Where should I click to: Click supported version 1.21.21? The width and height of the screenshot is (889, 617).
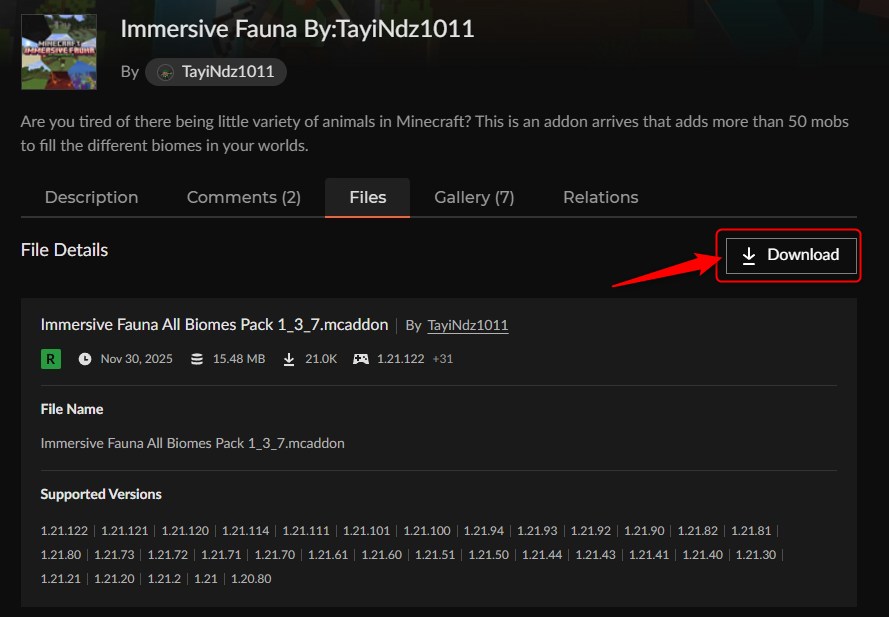[x=61, y=579]
